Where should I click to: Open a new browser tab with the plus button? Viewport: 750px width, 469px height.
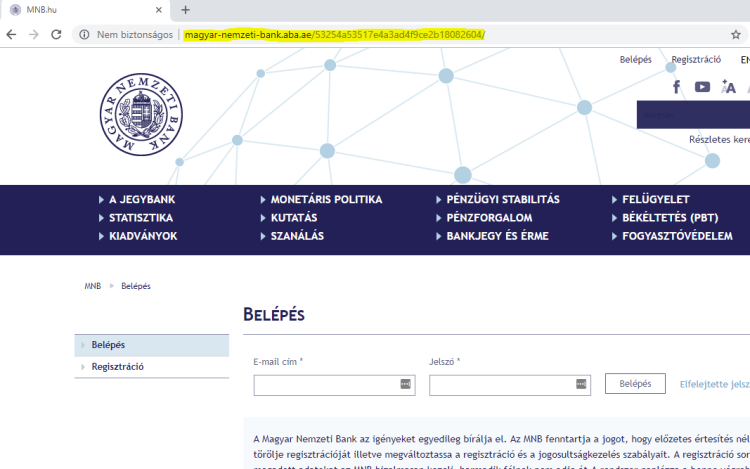point(185,9)
